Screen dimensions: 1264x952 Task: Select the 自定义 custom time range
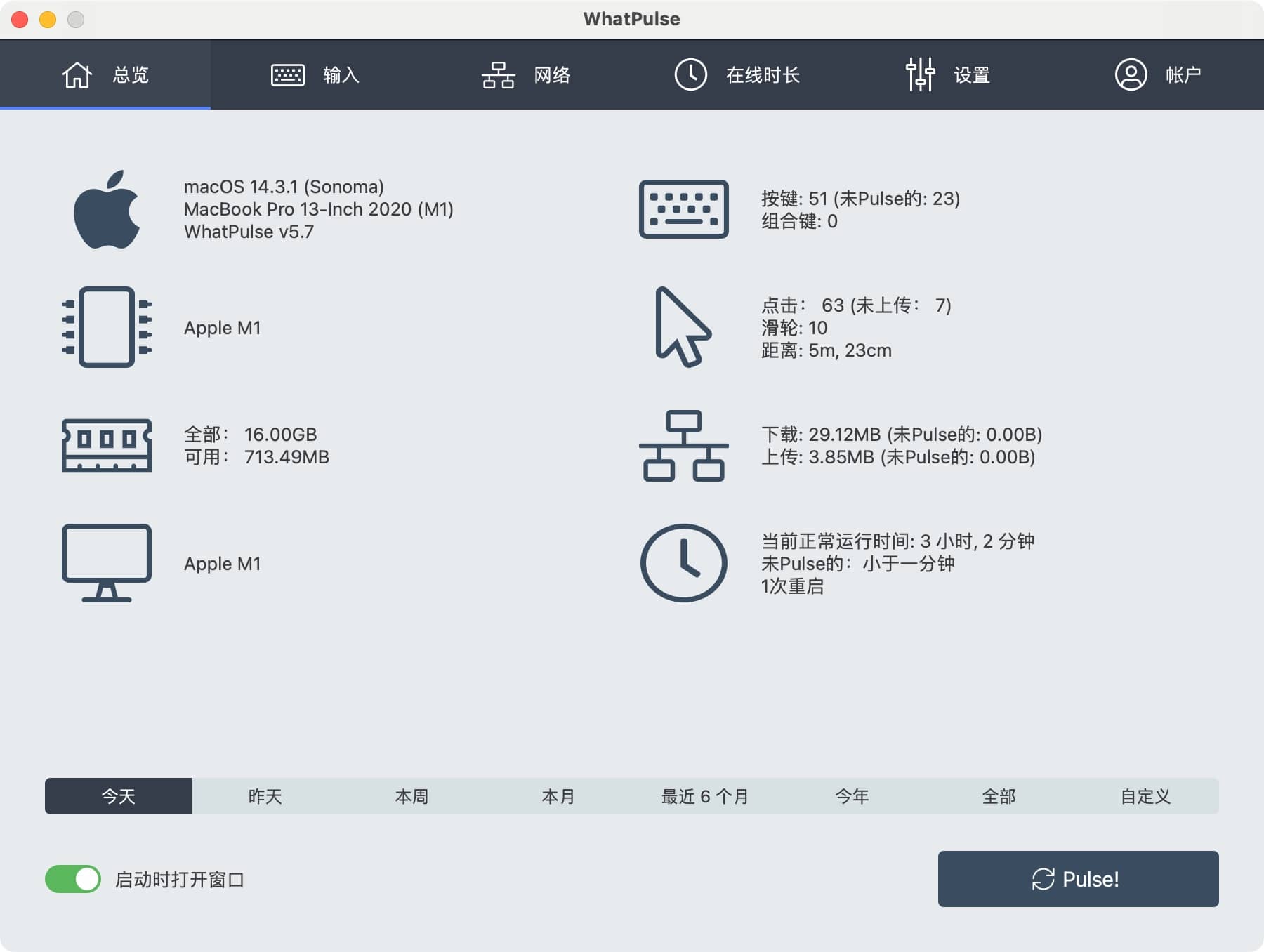[1146, 796]
